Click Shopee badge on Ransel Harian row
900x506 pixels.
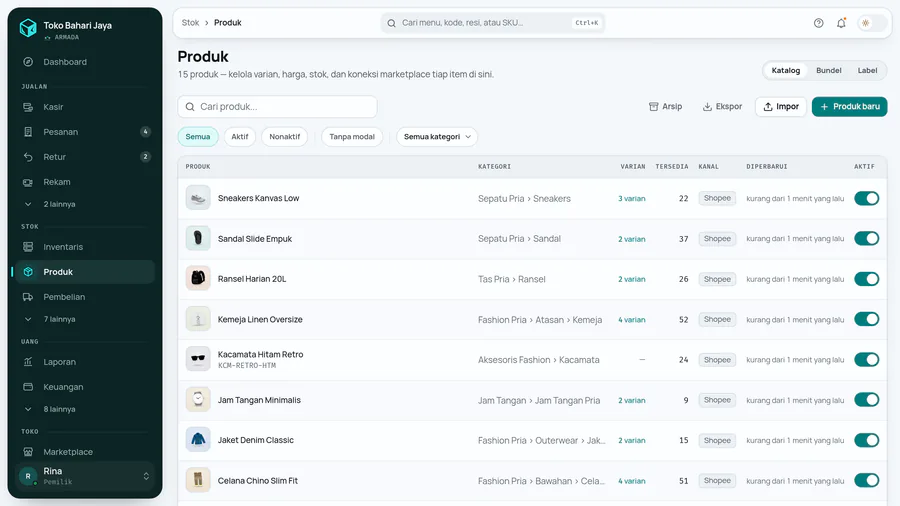[717, 279]
